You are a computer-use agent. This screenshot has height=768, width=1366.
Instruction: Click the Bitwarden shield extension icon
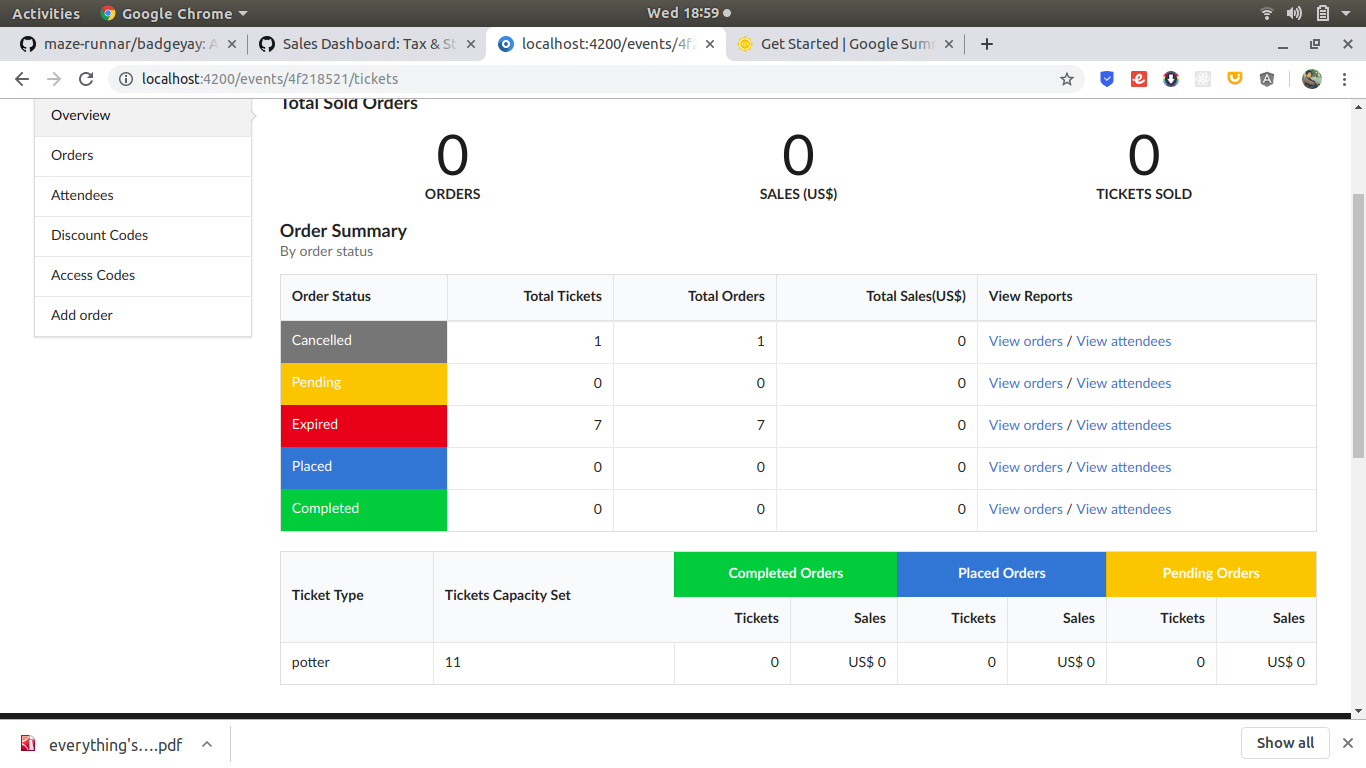click(x=1107, y=79)
